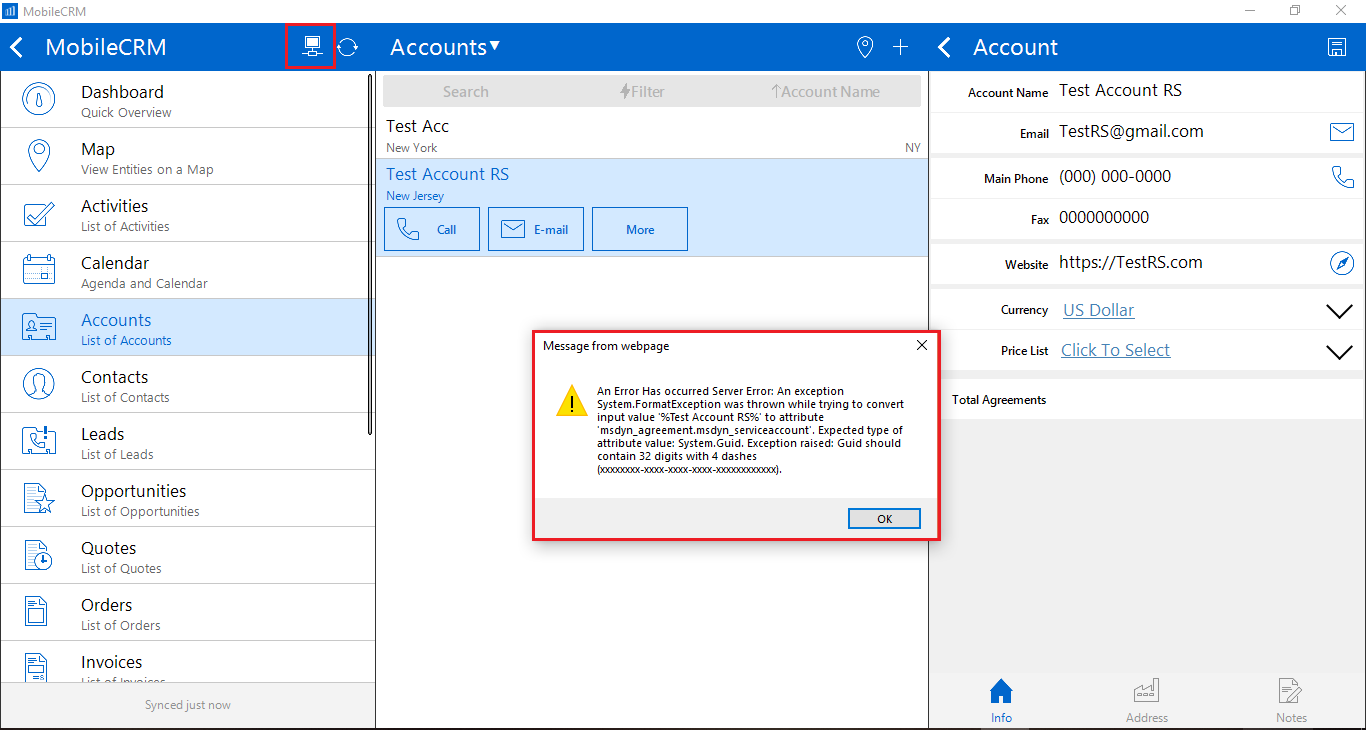Click the Email field TestRS@gmail.com
This screenshot has height=730, width=1366.
(x=1131, y=132)
